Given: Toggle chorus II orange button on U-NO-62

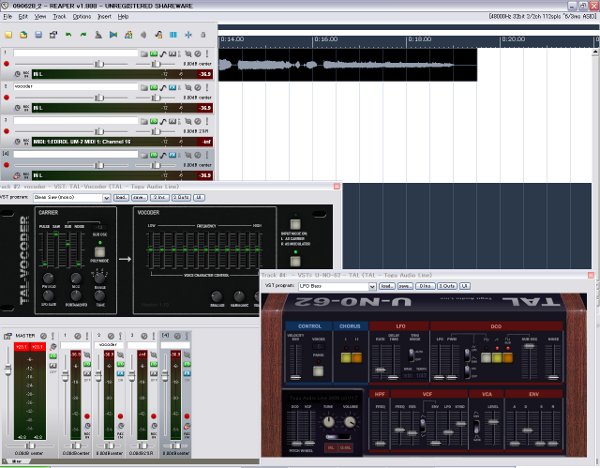Looking at the screenshot, I should click(x=357, y=358).
